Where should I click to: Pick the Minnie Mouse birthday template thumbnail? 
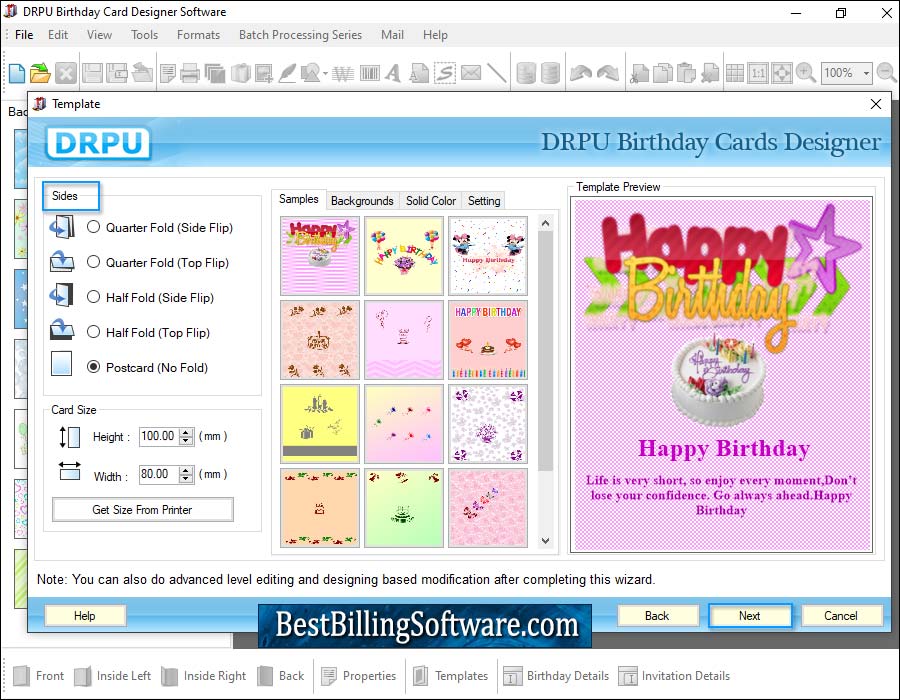pos(488,256)
